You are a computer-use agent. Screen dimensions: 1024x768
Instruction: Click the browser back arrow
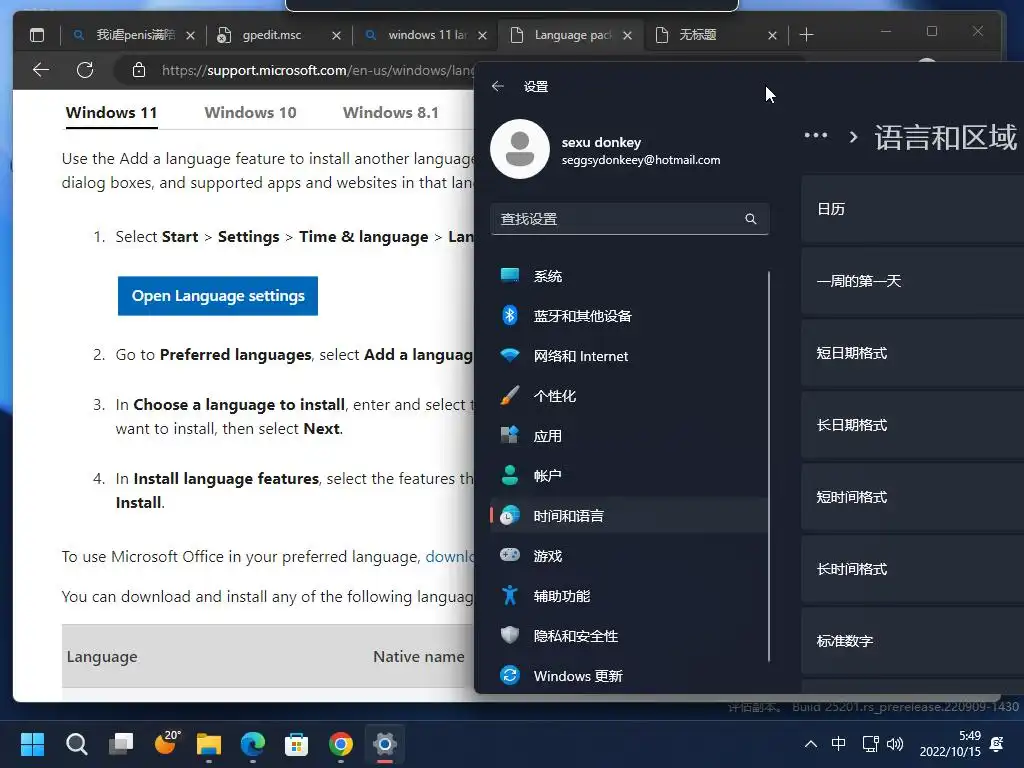(x=40, y=70)
